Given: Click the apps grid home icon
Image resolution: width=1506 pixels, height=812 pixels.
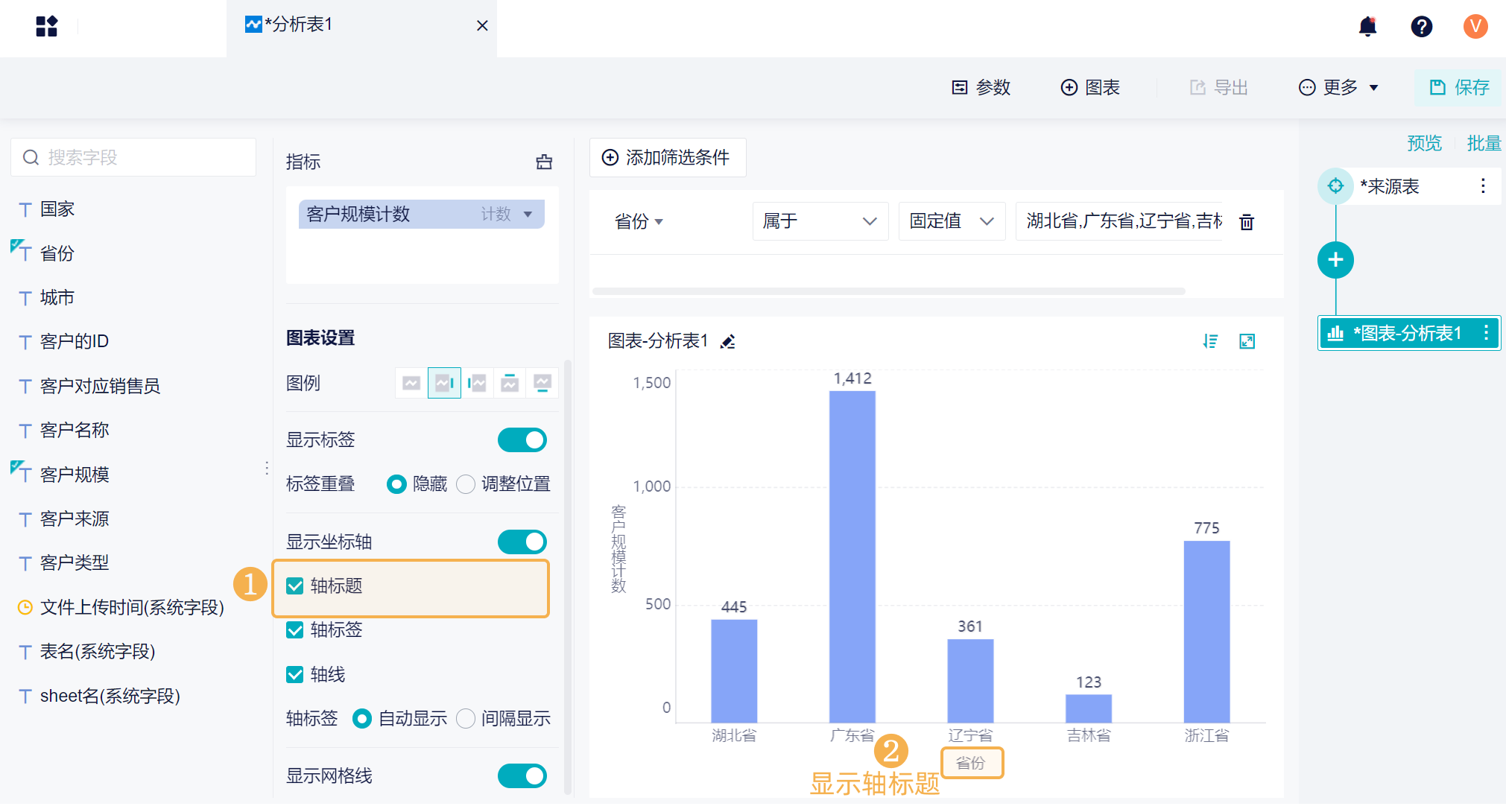Looking at the screenshot, I should tap(46, 27).
